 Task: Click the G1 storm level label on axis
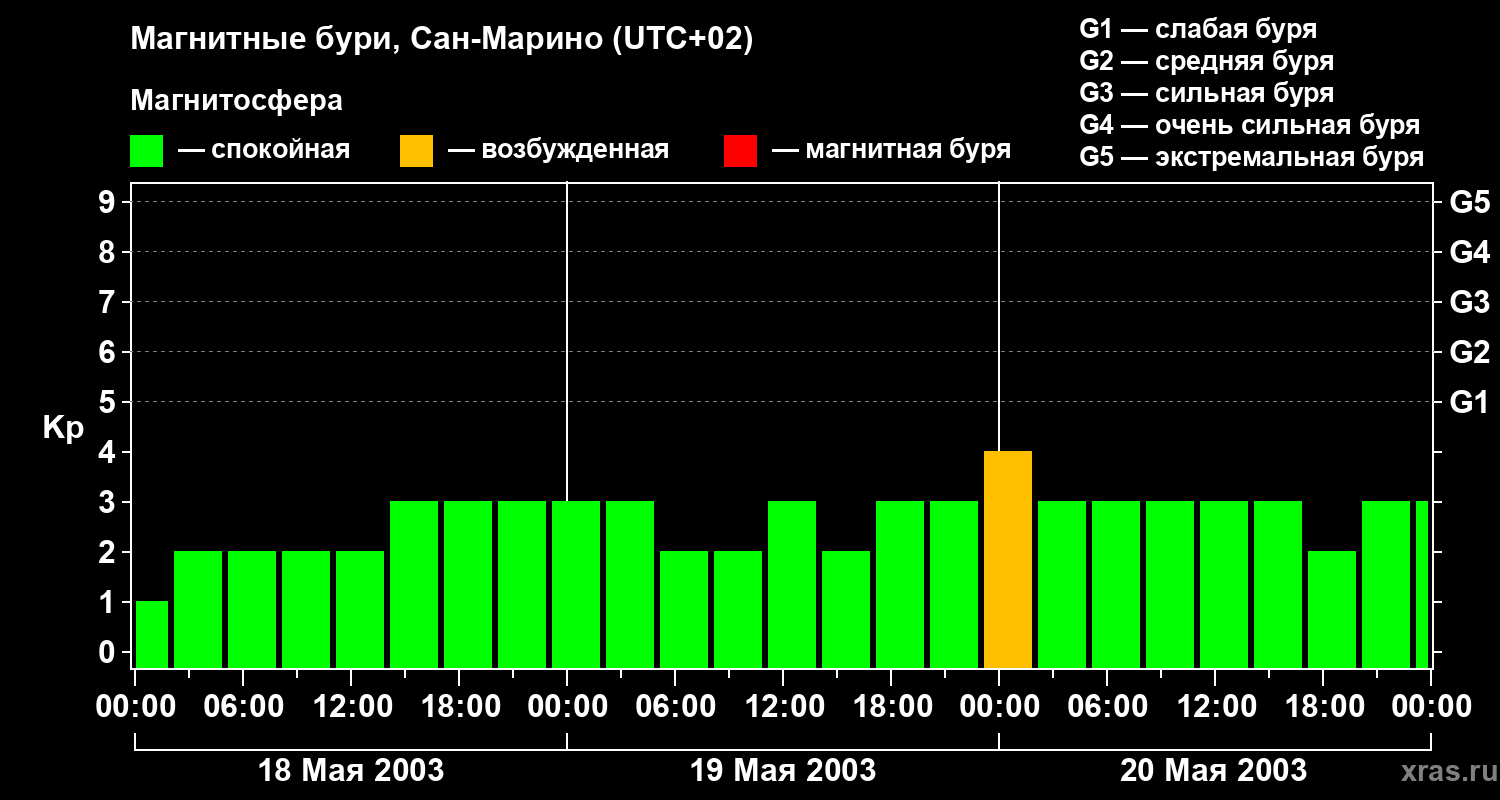[x=1469, y=402]
